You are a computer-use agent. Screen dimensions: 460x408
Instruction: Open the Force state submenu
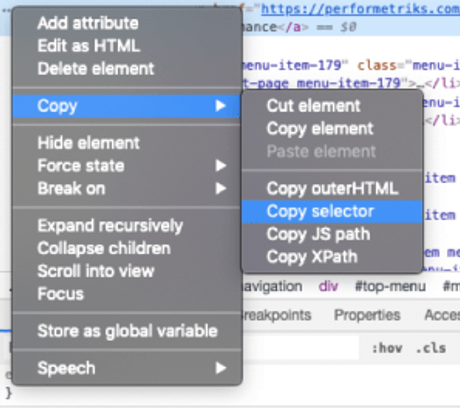point(127,166)
